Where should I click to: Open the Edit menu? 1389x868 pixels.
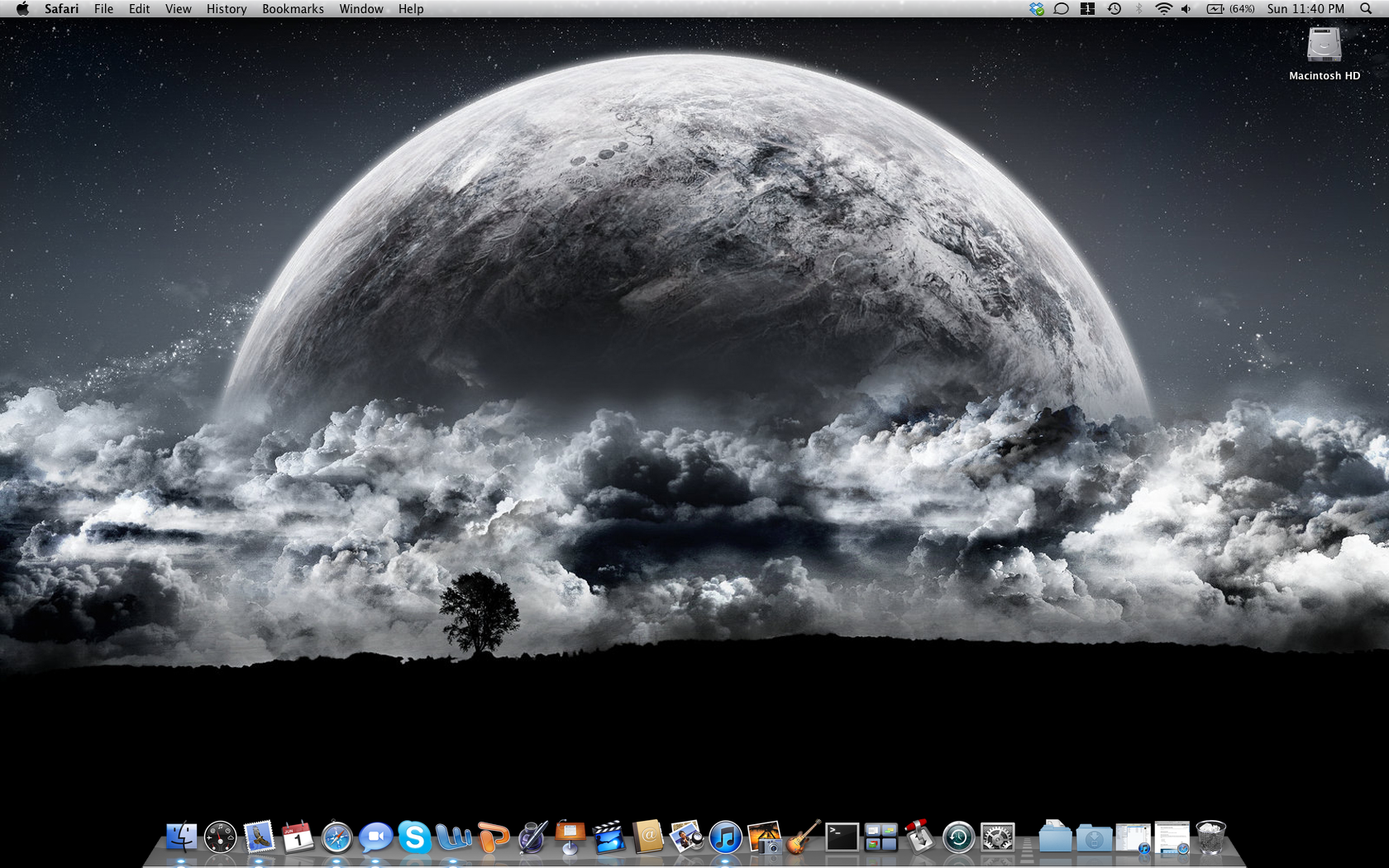[139, 9]
